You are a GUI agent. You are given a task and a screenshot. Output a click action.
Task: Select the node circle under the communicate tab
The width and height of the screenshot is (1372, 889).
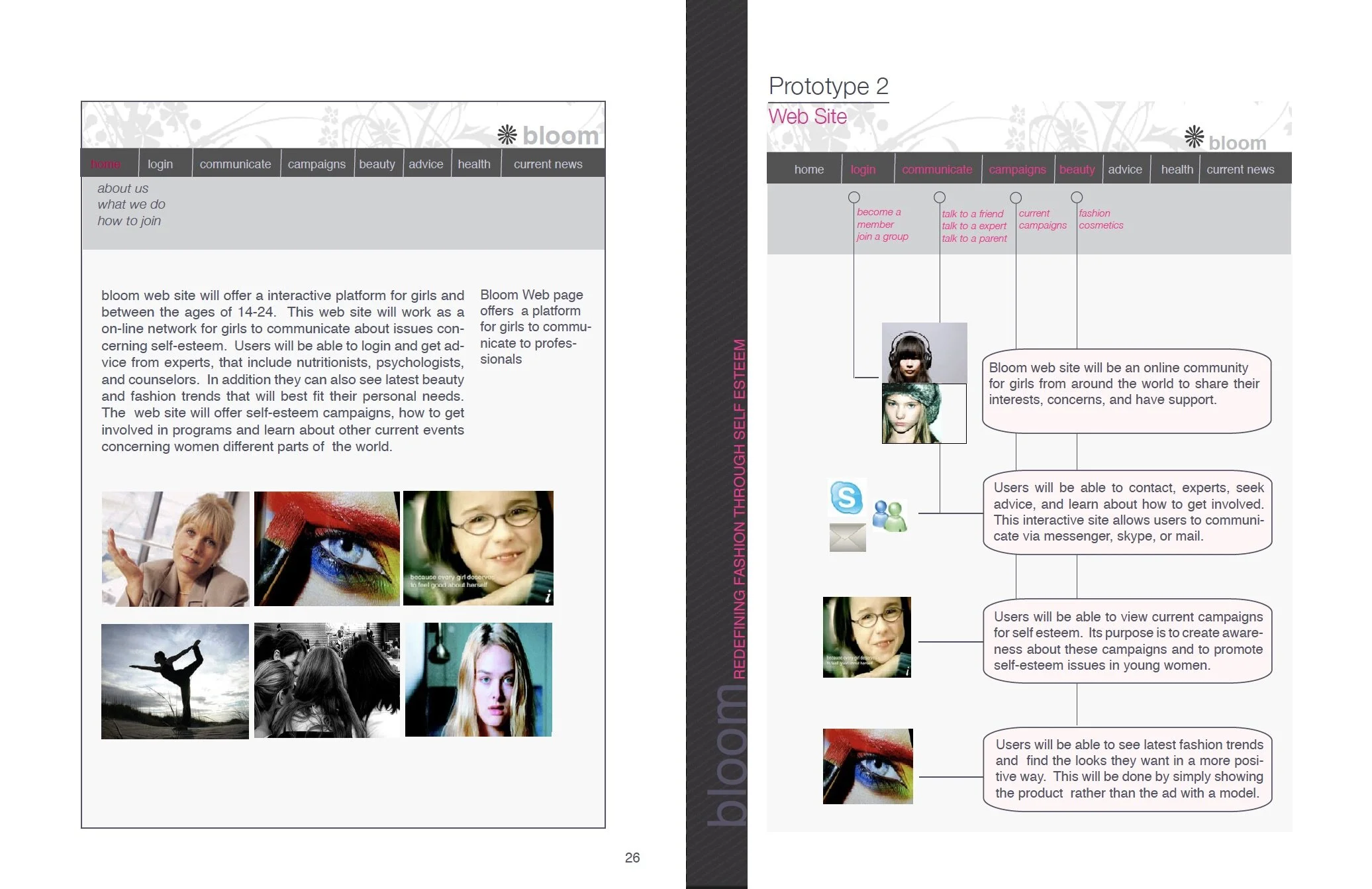tap(940, 196)
